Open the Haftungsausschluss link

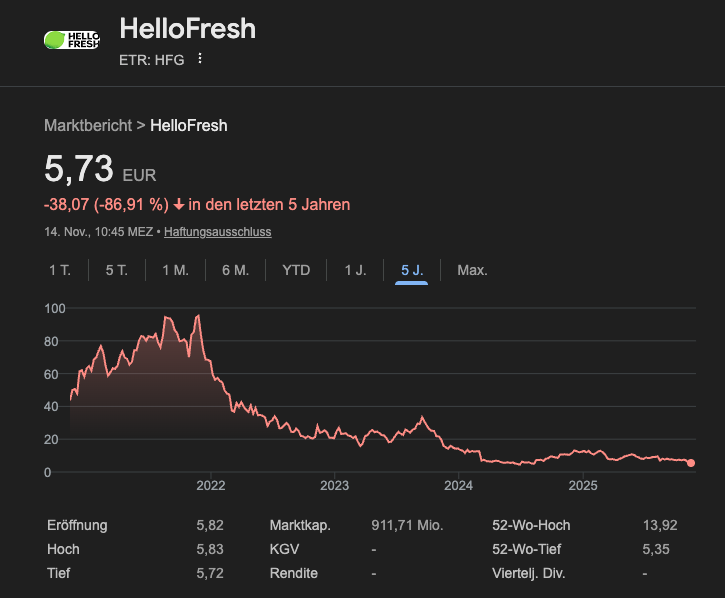[x=217, y=232]
